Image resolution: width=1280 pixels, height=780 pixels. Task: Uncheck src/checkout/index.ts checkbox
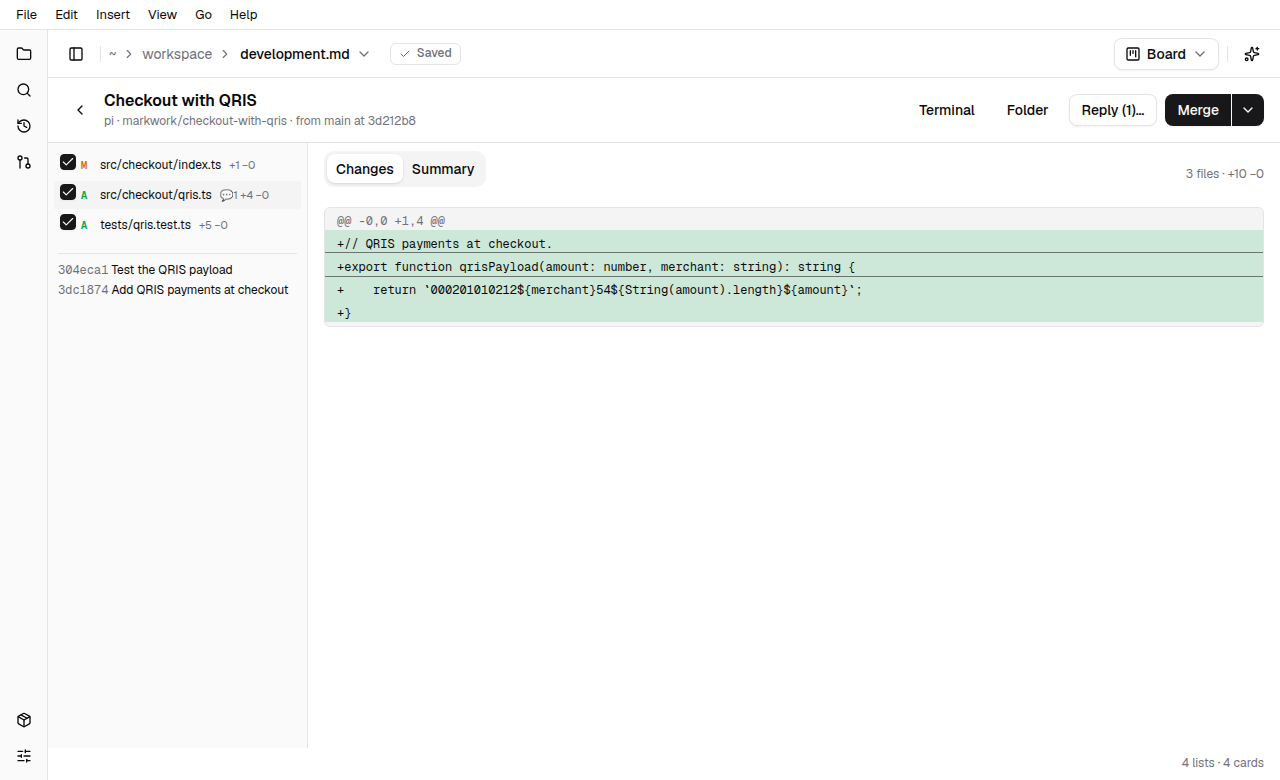tap(68, 162)
